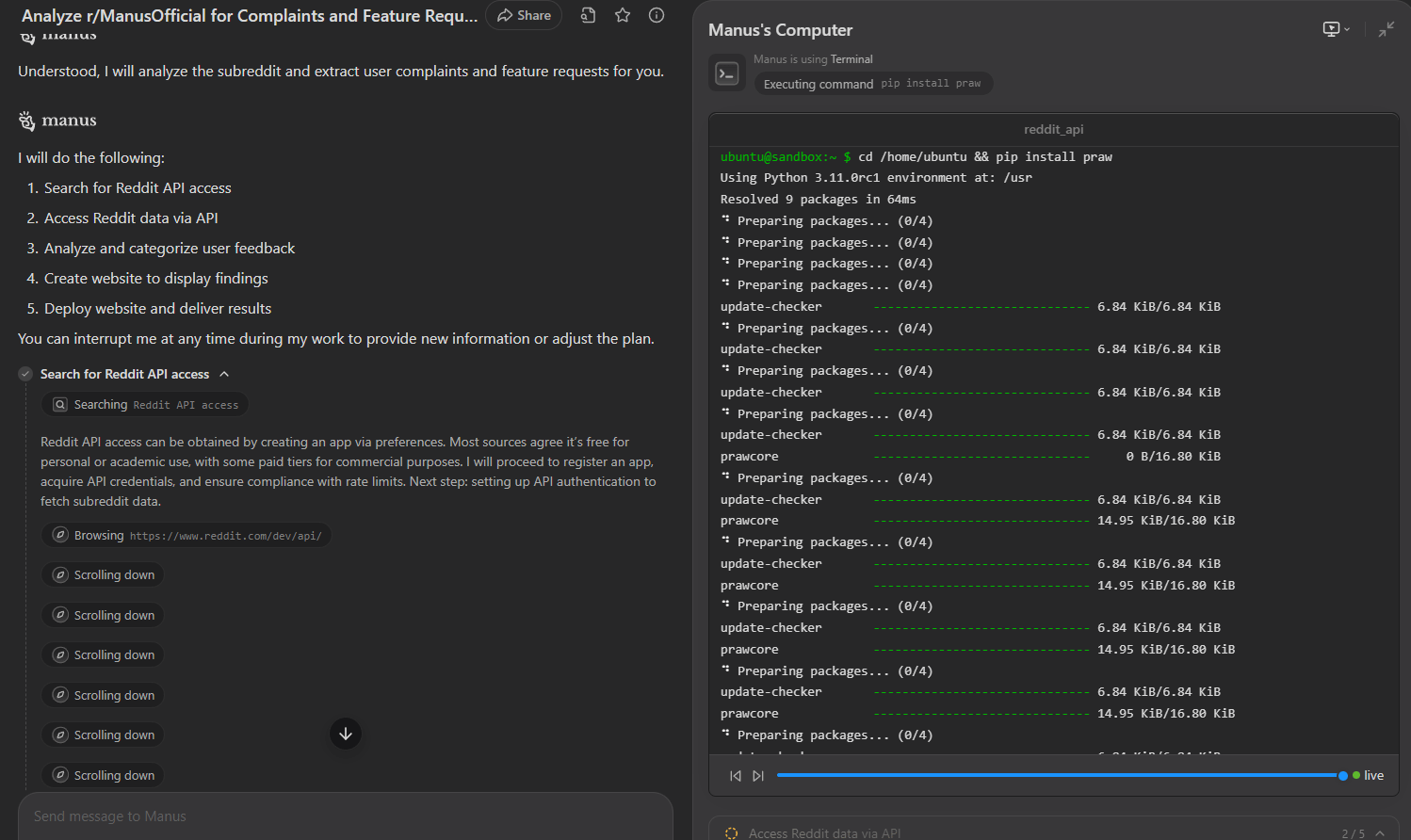Click the spinner icon beside Access Reddit data
Screen dimensions: 1411x840
coord(731,833)
